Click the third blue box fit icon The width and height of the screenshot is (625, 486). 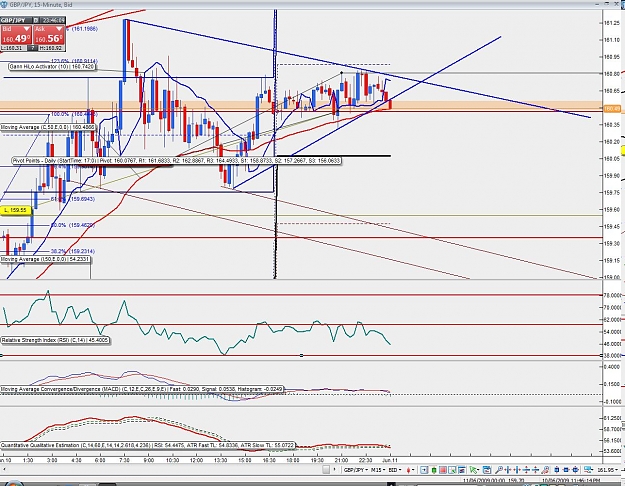tap(576, 470)
